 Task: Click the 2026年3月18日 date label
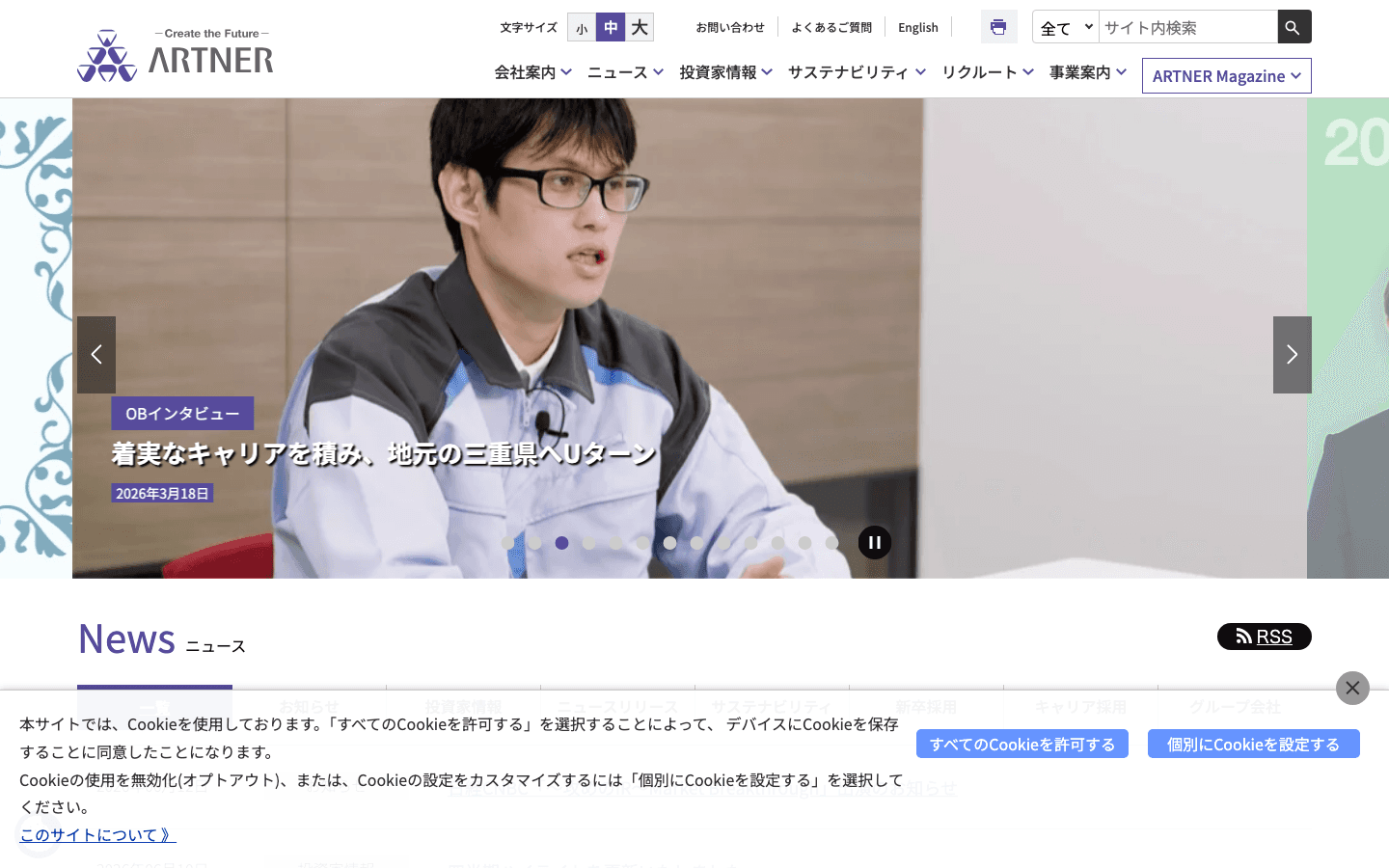162,493
